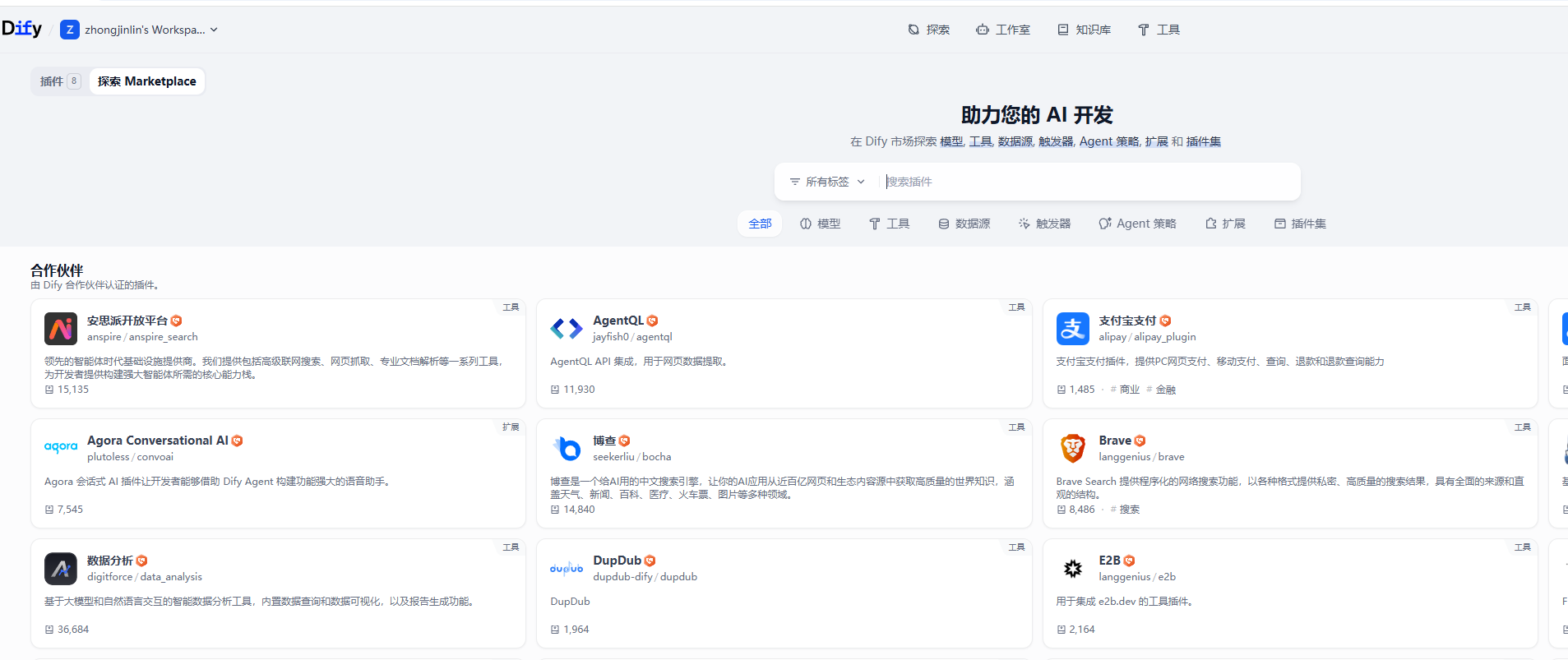
Task: Click the 搜索插件 search input field
Action: pyautogui.click(x=1085, y=182)
